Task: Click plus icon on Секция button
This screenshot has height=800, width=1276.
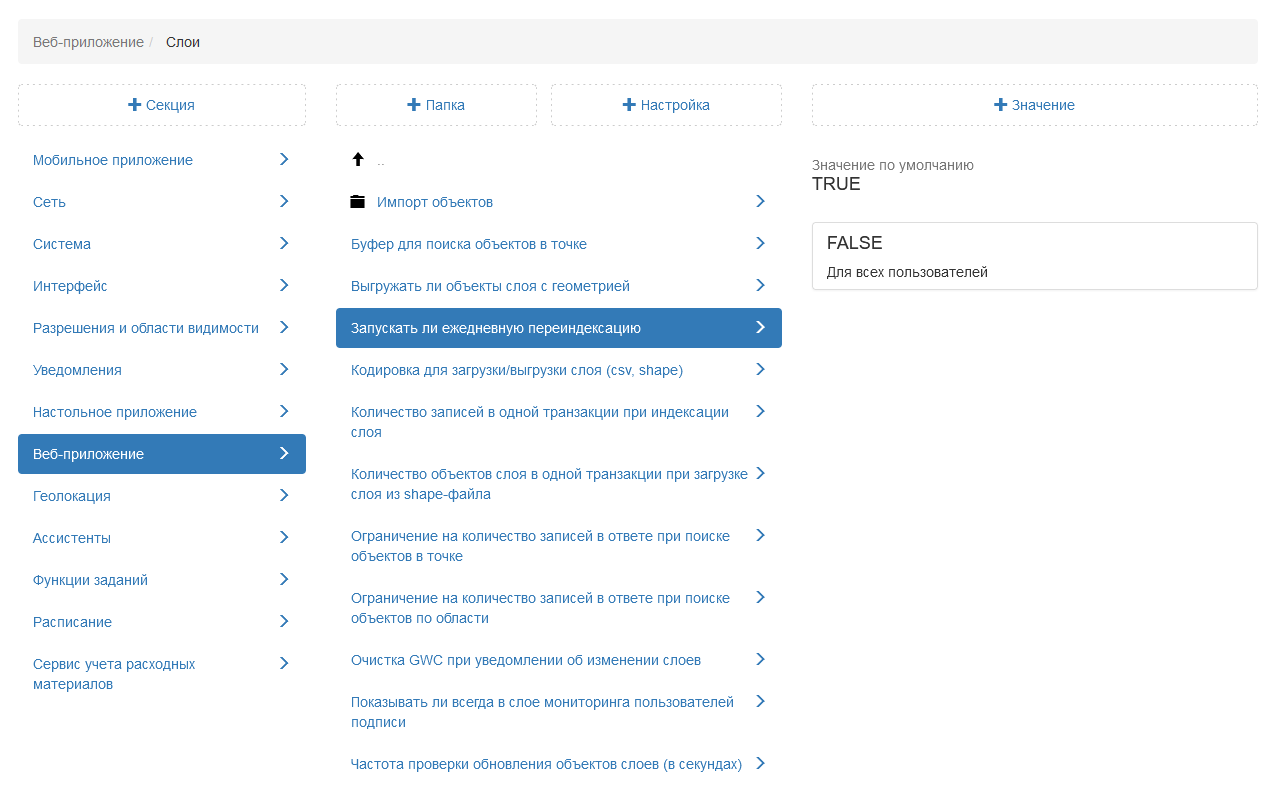Action: (135, 105)
